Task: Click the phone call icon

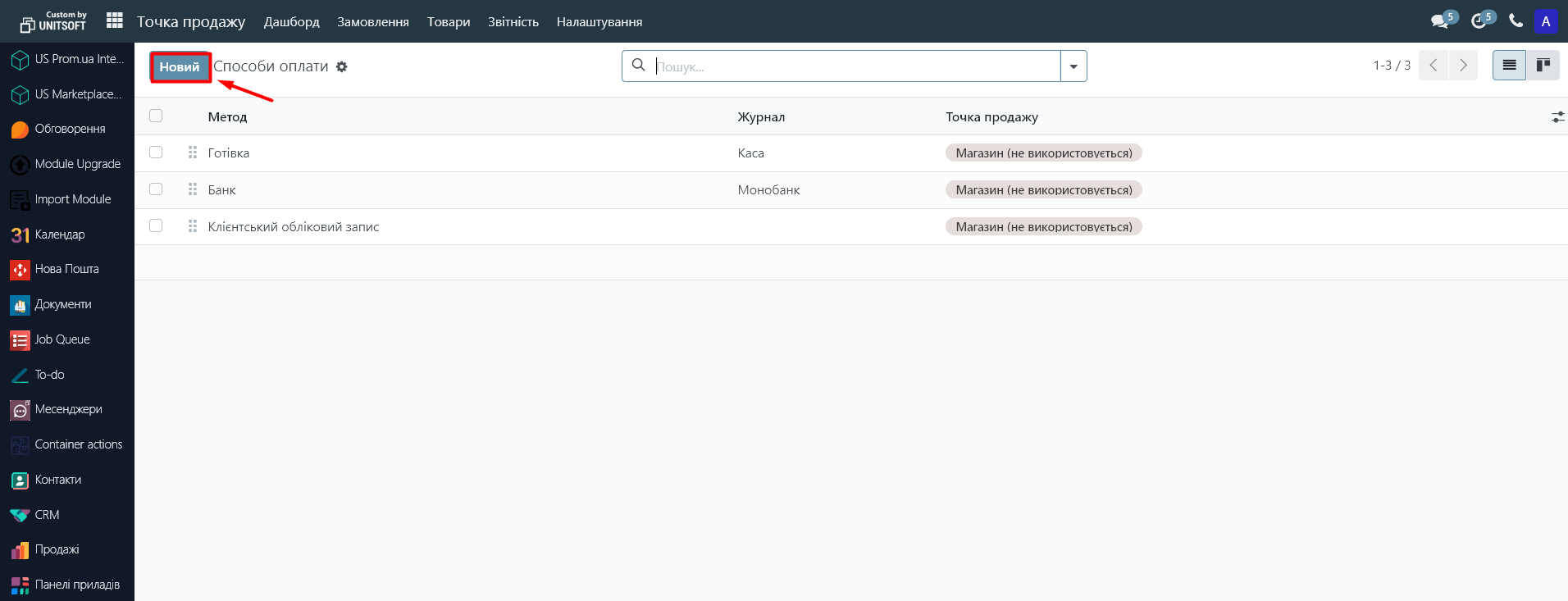Action: [1516, 21]
